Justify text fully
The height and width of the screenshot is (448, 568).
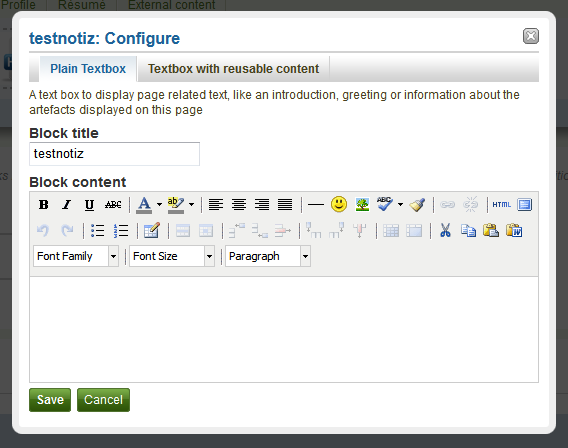tap(285, 205)
